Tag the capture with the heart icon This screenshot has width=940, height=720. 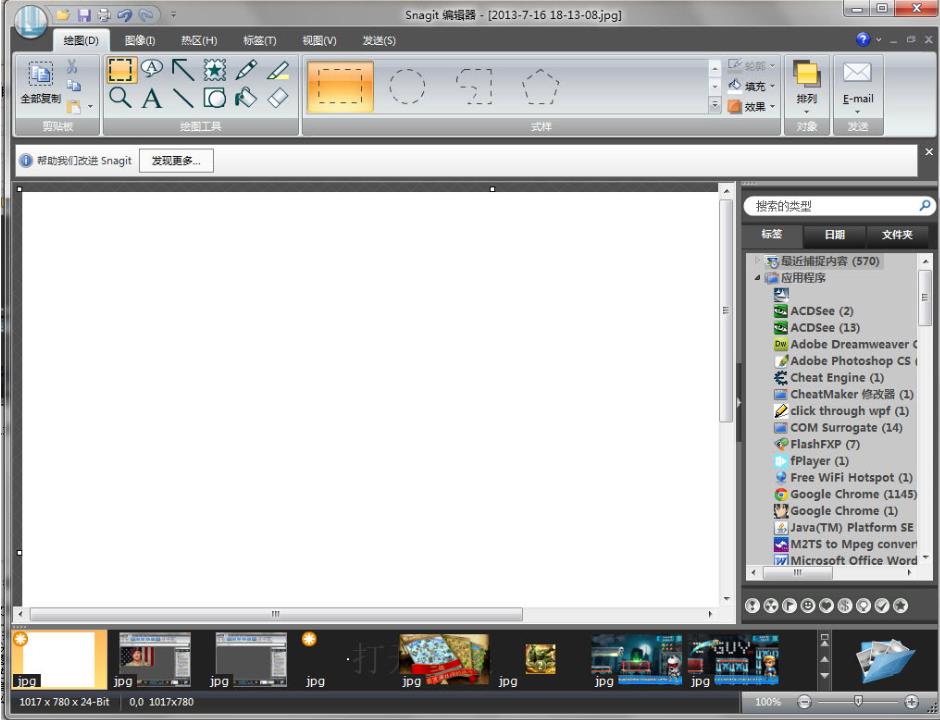[827, 604]
